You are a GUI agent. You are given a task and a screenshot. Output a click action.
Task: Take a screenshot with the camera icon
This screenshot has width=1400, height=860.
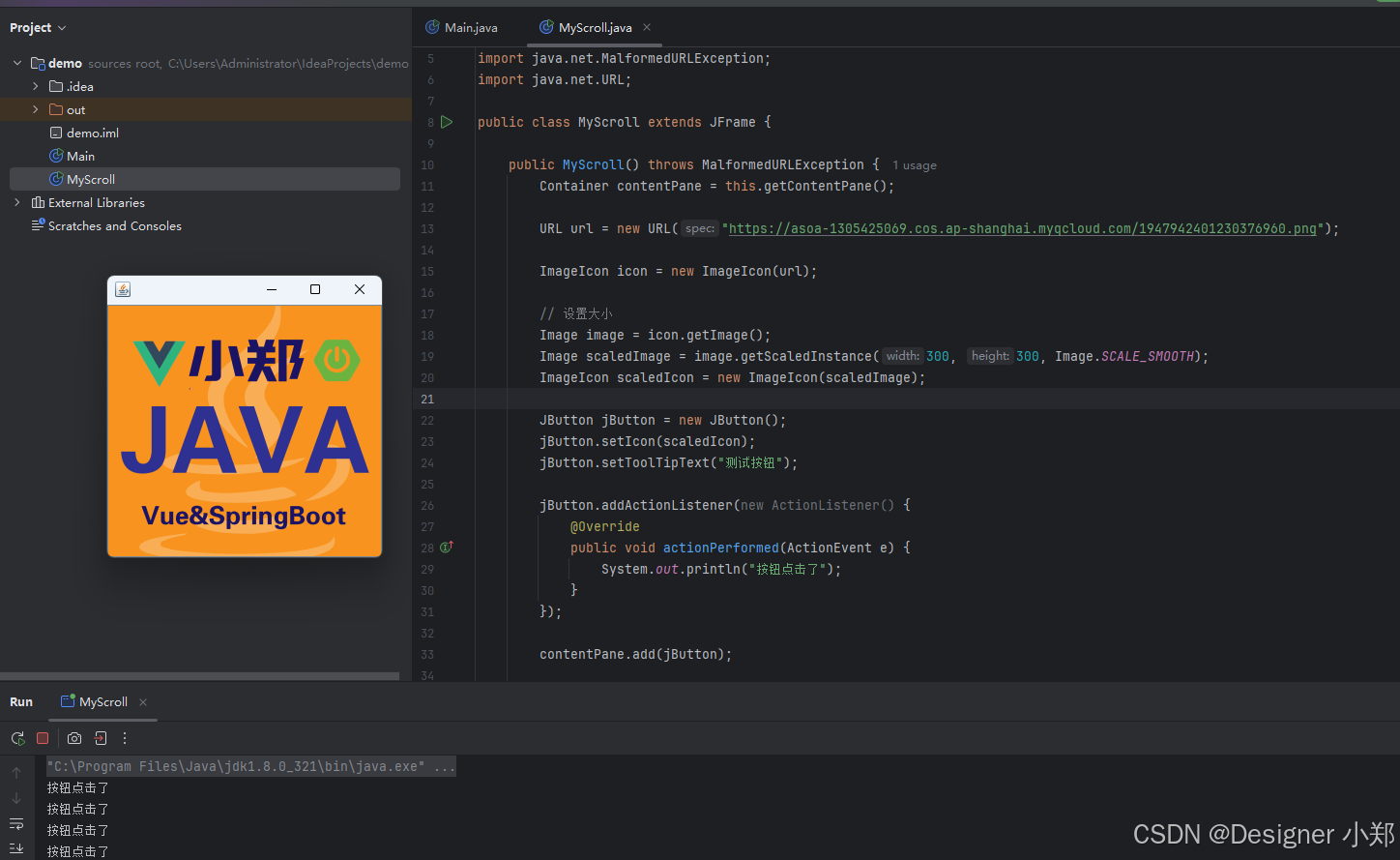point(74,738)
